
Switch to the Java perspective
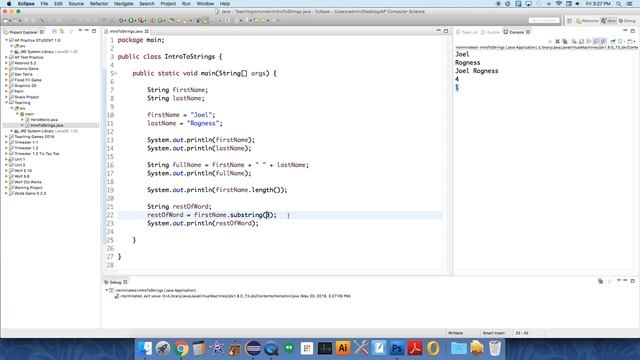coord(608,21)
